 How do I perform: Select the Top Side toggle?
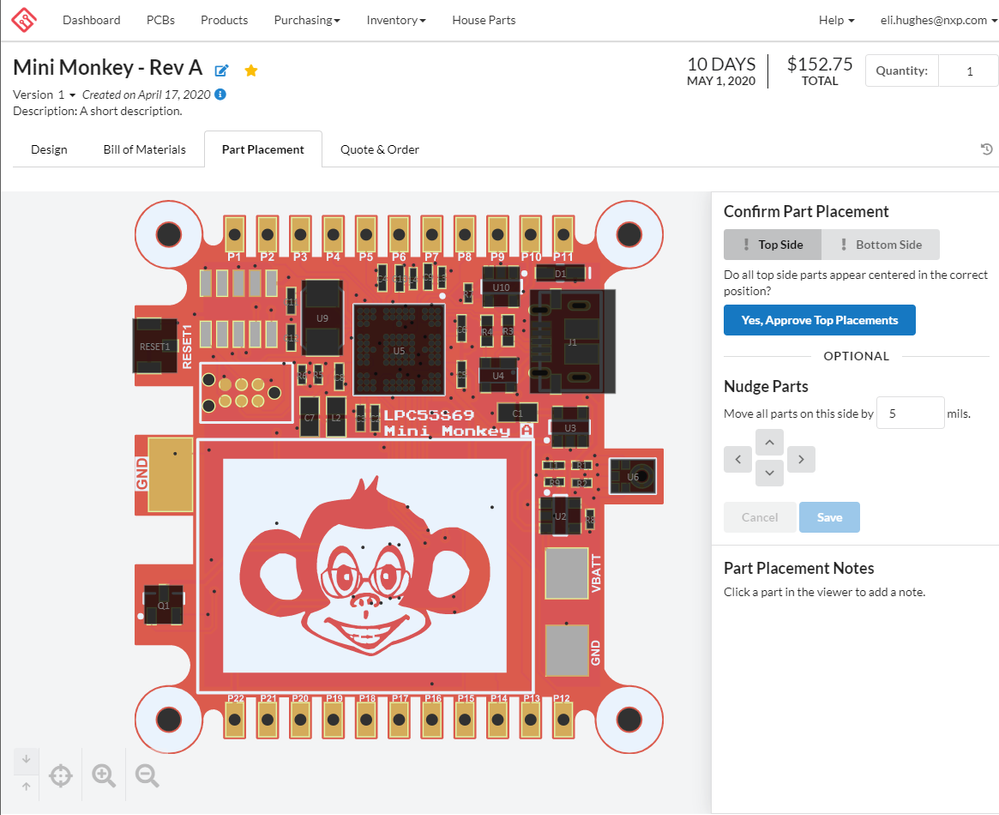pos(772,245)
